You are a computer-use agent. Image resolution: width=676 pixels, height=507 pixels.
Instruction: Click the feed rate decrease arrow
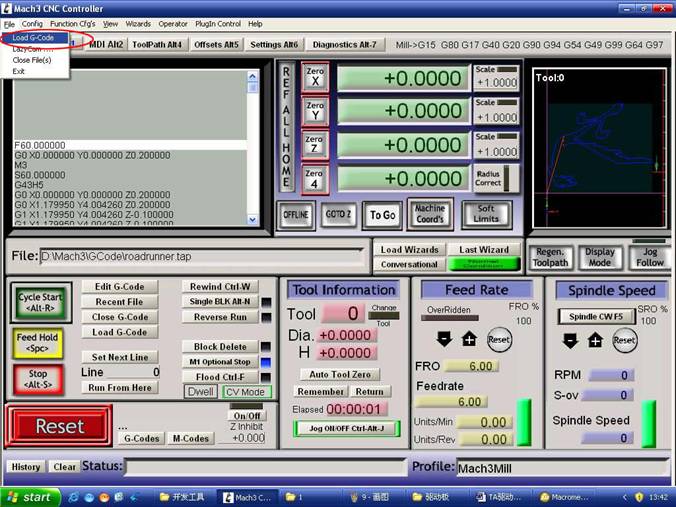coord(444,340)
